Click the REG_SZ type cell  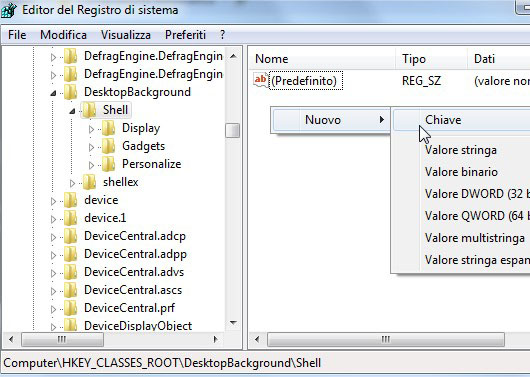[421, 81]
